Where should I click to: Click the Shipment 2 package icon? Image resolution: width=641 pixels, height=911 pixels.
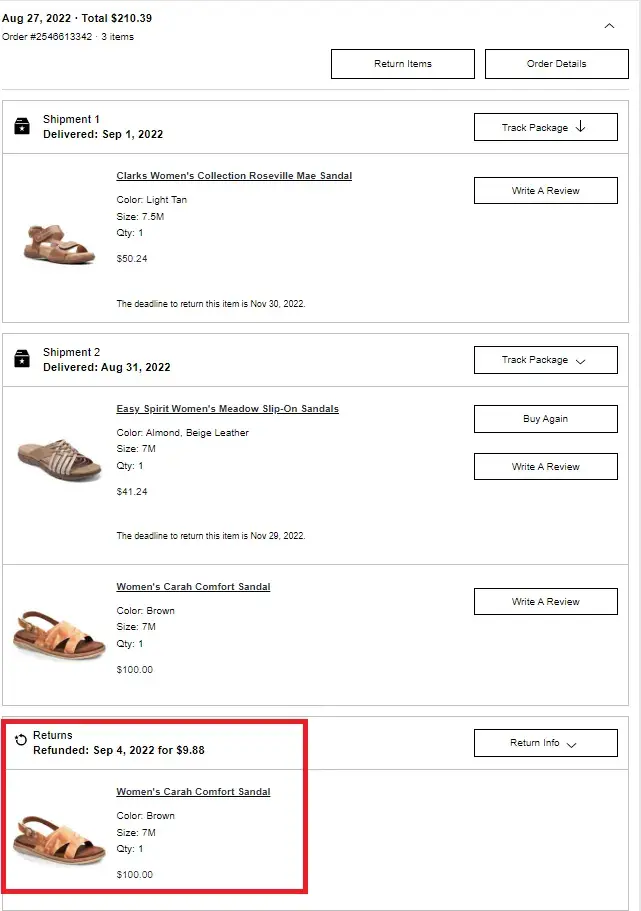pos(22,359)
